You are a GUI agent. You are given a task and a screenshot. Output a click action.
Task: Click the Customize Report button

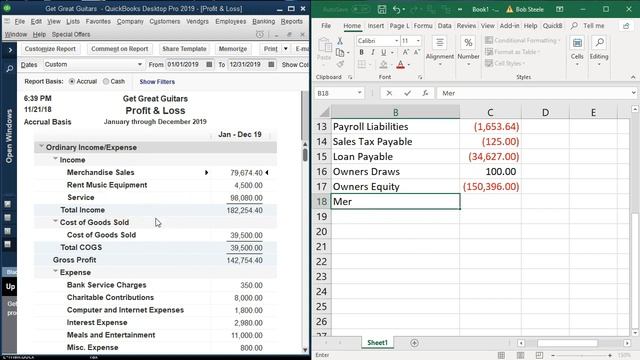click(50, 49)
